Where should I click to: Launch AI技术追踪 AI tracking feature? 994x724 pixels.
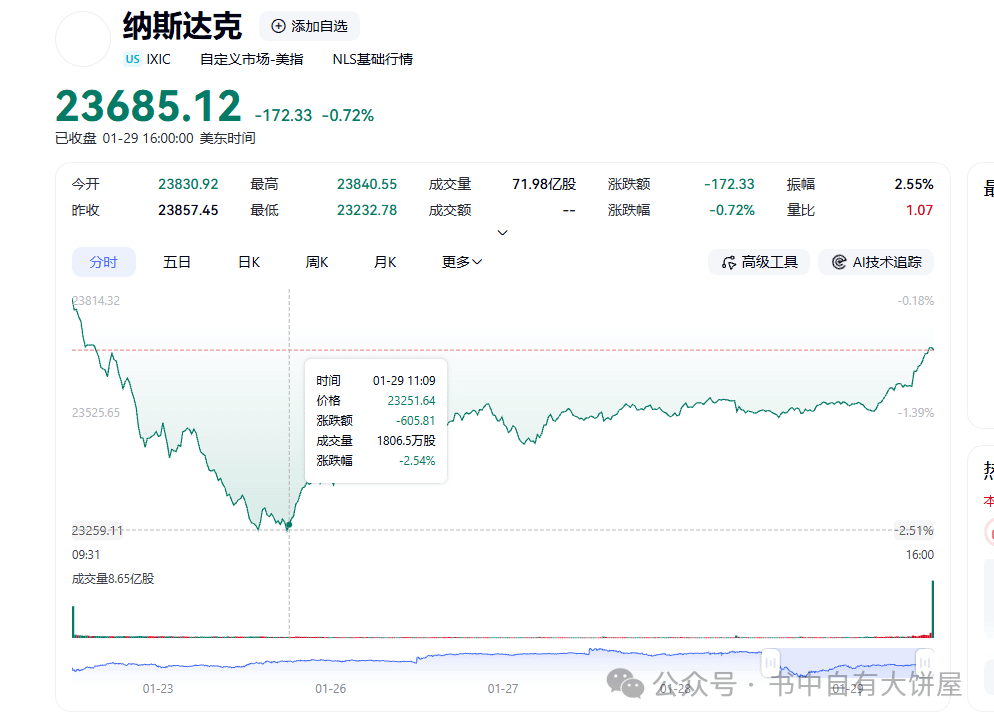coord(875,262)
